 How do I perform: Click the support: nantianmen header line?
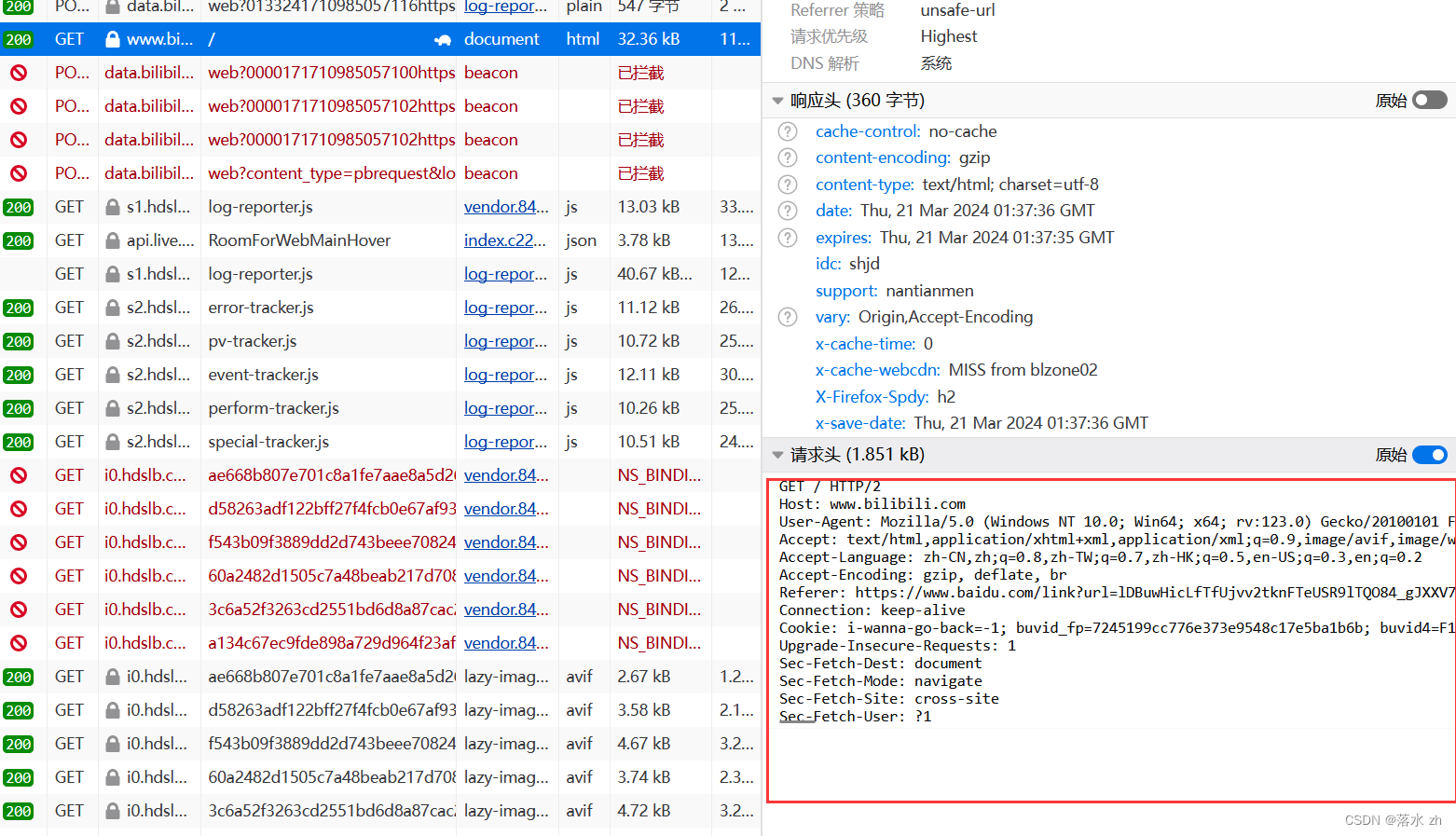pos(894,291)
